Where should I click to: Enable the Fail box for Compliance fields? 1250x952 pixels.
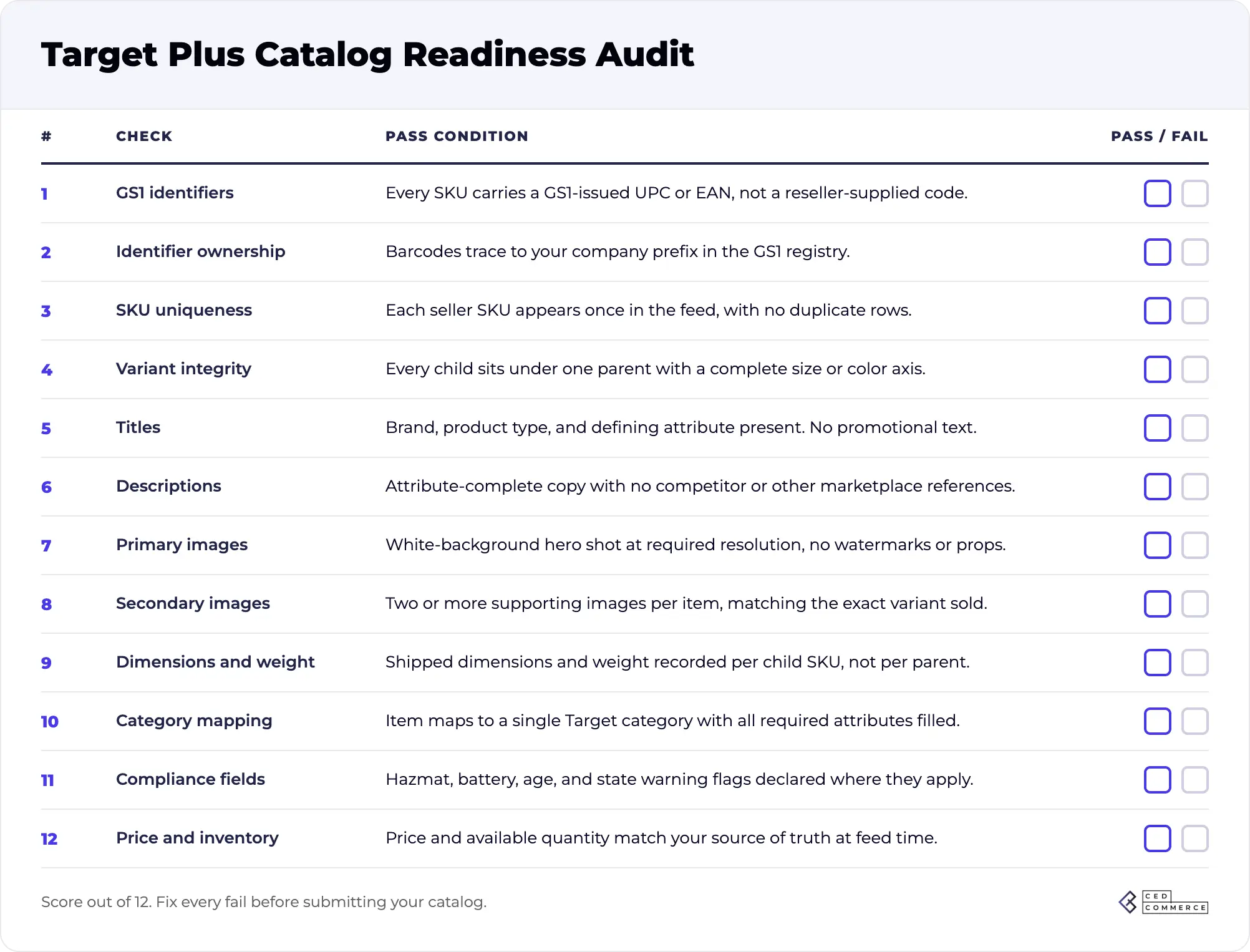coord(1195,780)
